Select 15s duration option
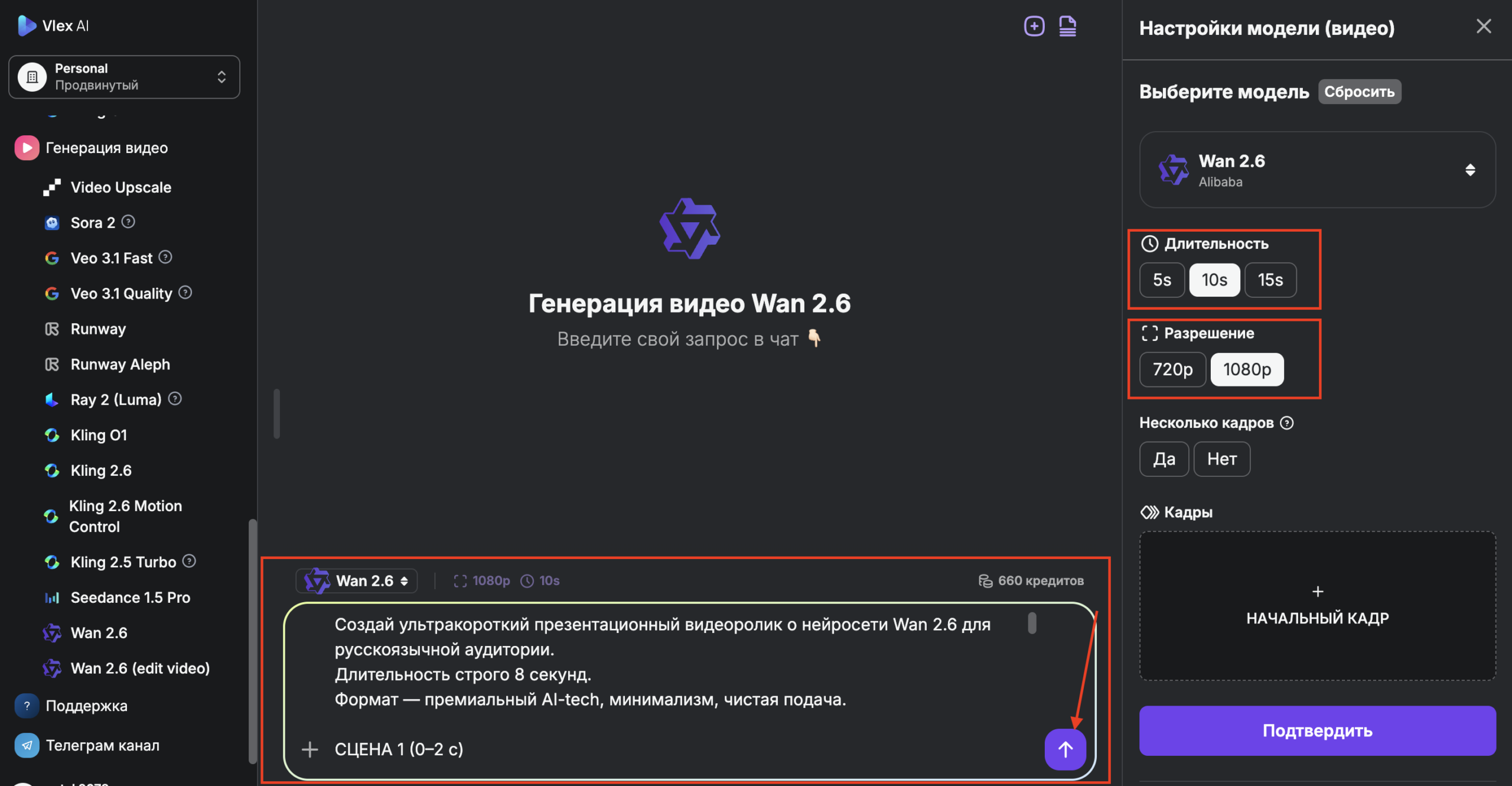This screenshot has width=1512, height=786. [1270, 280]
